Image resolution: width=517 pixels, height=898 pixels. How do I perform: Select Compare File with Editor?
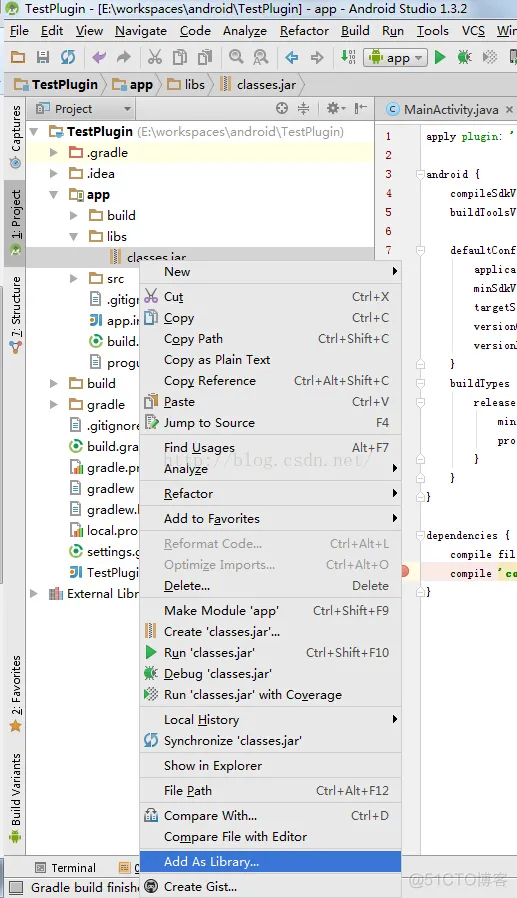270,837
